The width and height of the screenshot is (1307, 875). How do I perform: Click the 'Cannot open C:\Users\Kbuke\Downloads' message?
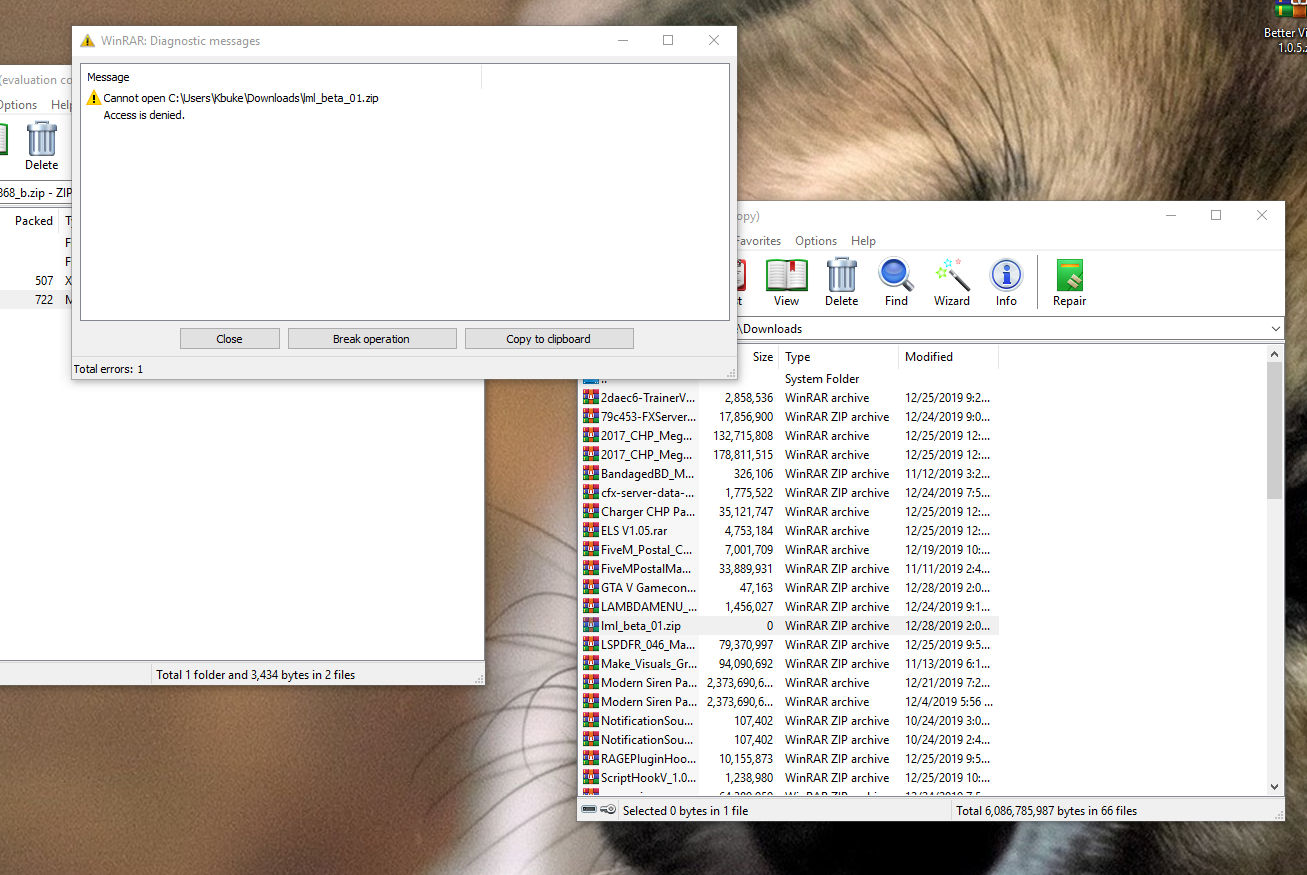pos(241,98)
